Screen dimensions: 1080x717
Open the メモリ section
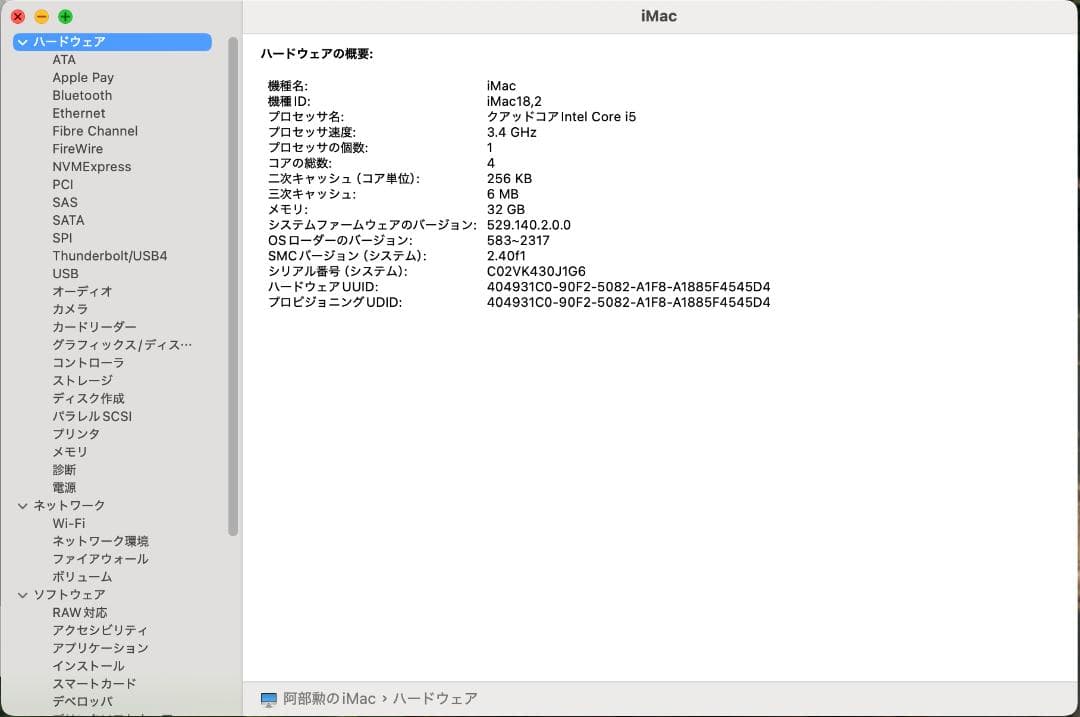coord(70,452)
